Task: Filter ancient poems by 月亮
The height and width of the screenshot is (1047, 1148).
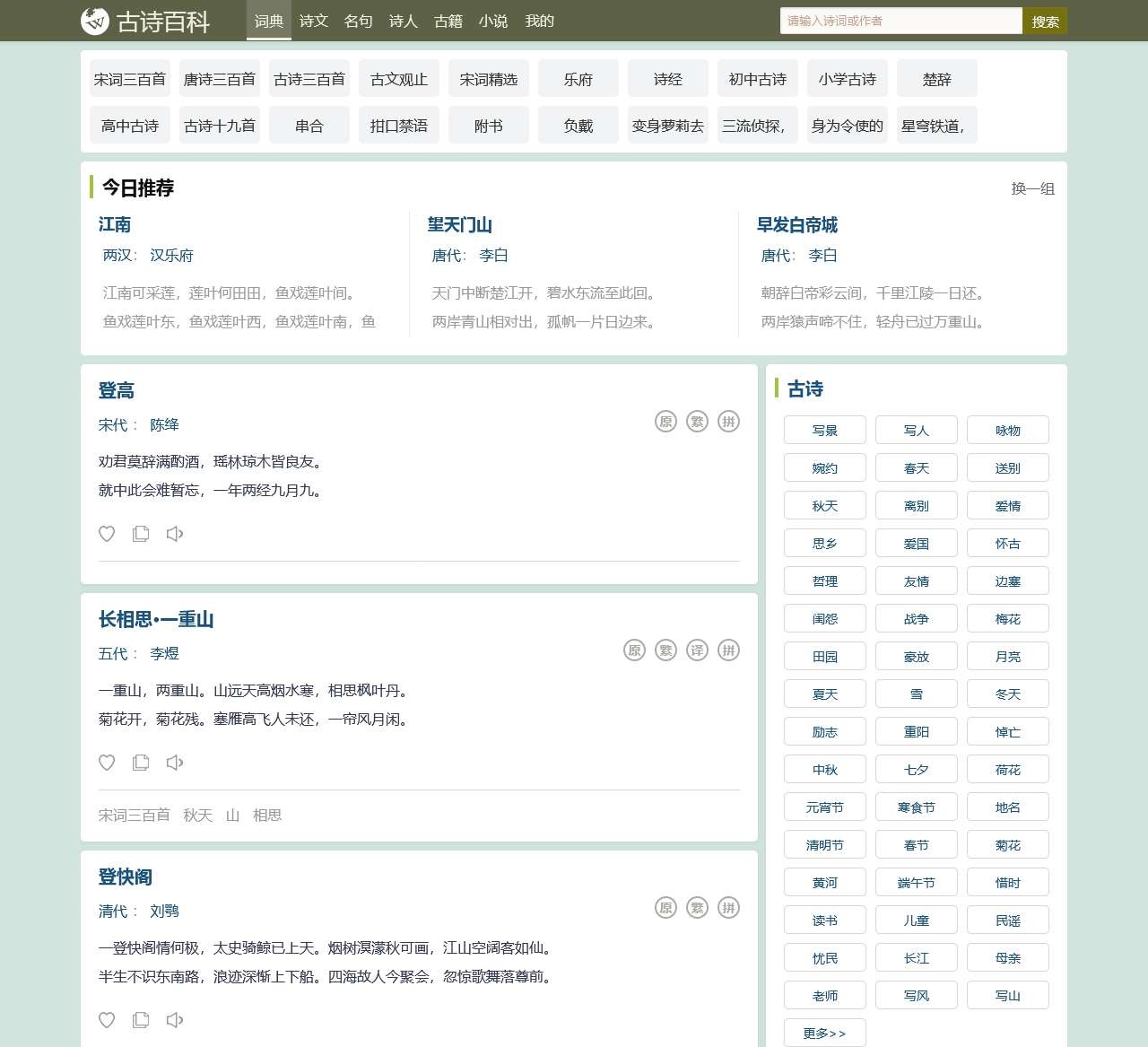Action: [x=1008, y=656]
